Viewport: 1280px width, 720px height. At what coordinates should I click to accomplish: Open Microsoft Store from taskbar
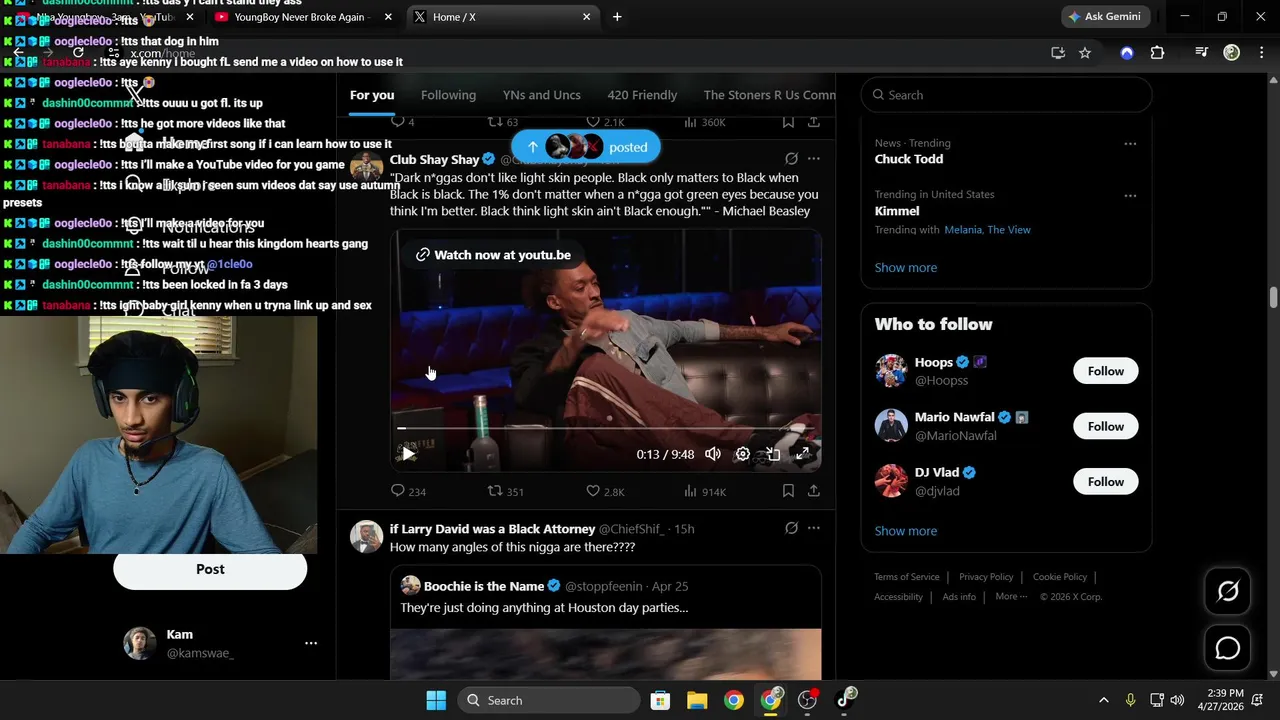click(660, 700)
